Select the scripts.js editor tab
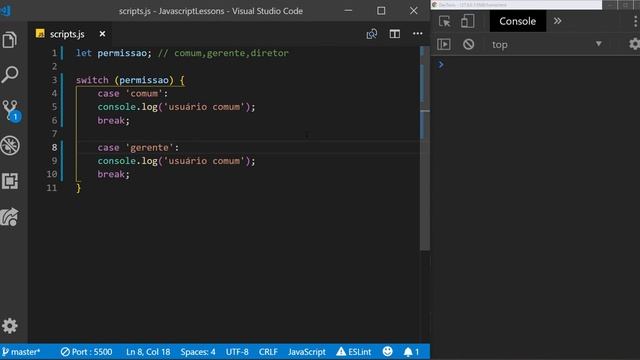The image size is (640, 360). click(67, 34)
